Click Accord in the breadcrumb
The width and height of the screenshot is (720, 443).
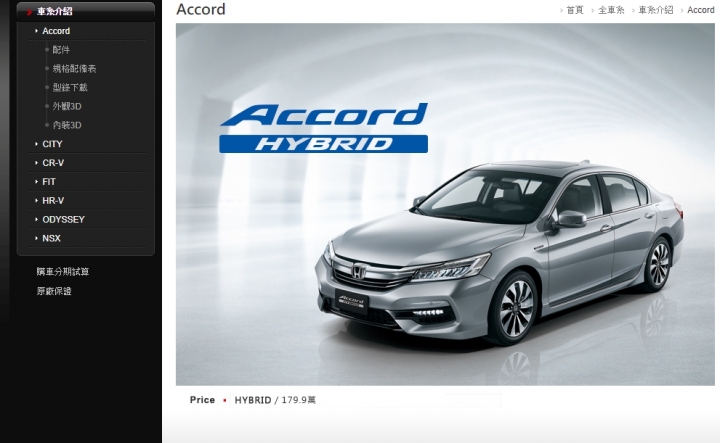click(x=701, y=10)
